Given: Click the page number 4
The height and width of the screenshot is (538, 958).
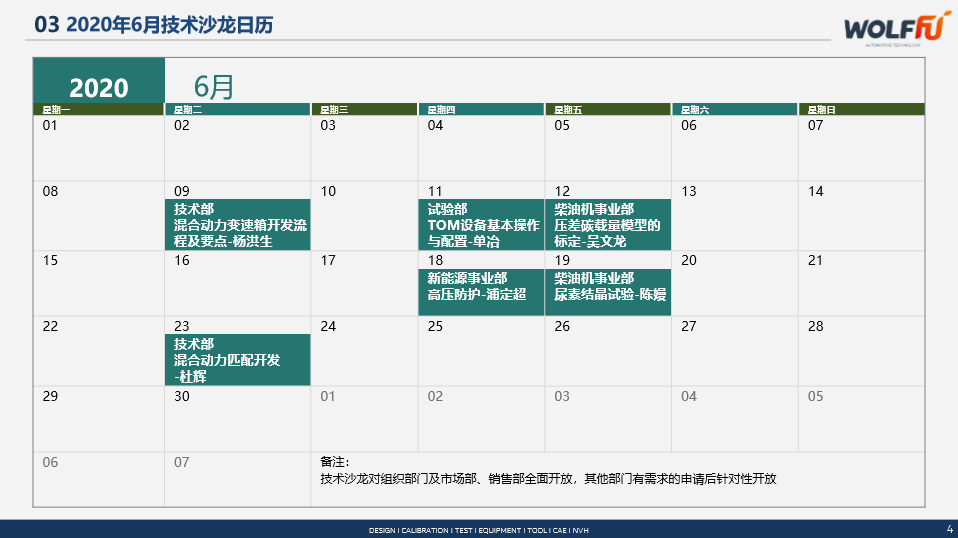Looking at the screenshot, I should coord(949,528).
